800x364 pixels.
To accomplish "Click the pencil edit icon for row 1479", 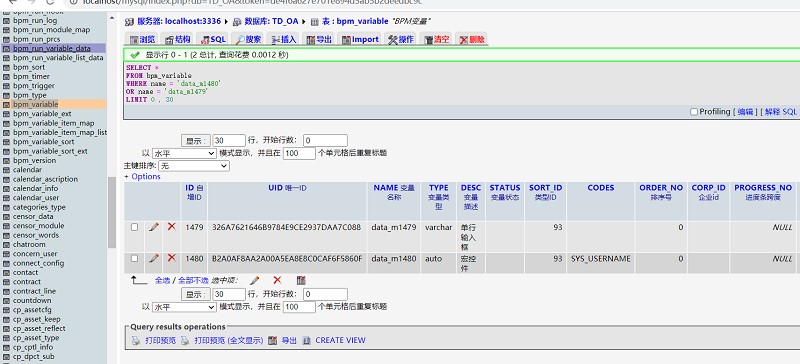I will 154,227.
